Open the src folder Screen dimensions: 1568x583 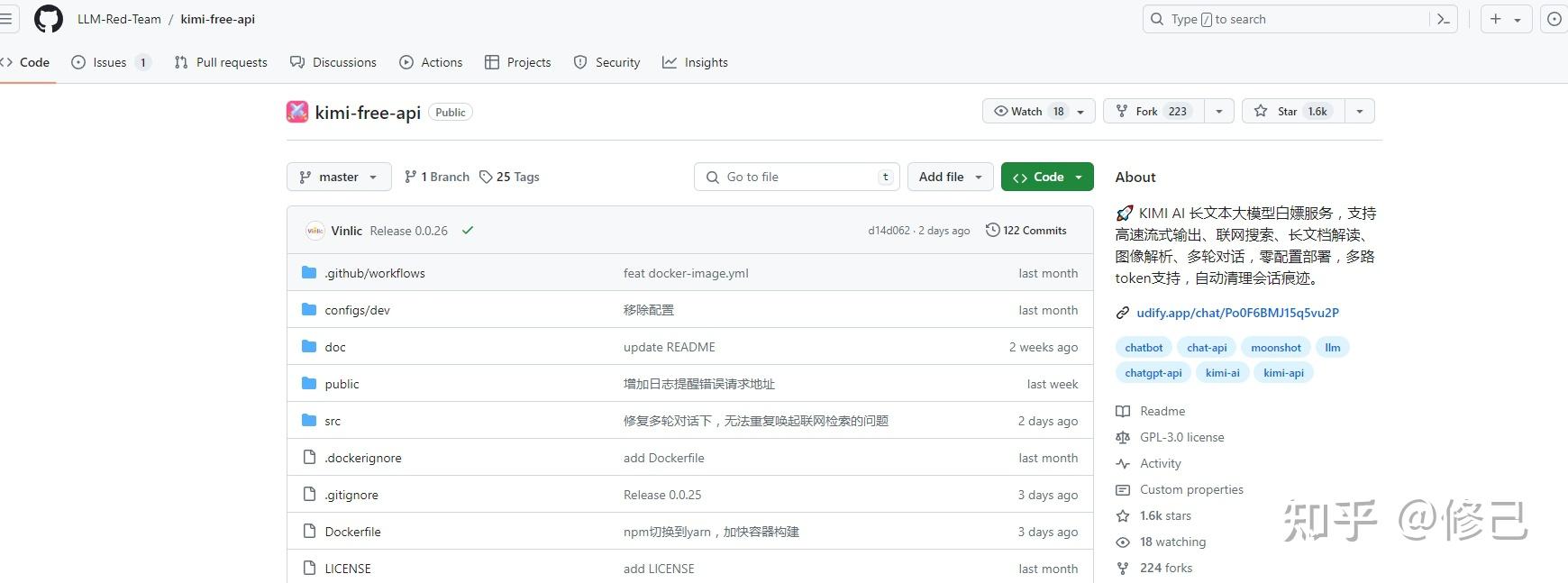[333, 421]
